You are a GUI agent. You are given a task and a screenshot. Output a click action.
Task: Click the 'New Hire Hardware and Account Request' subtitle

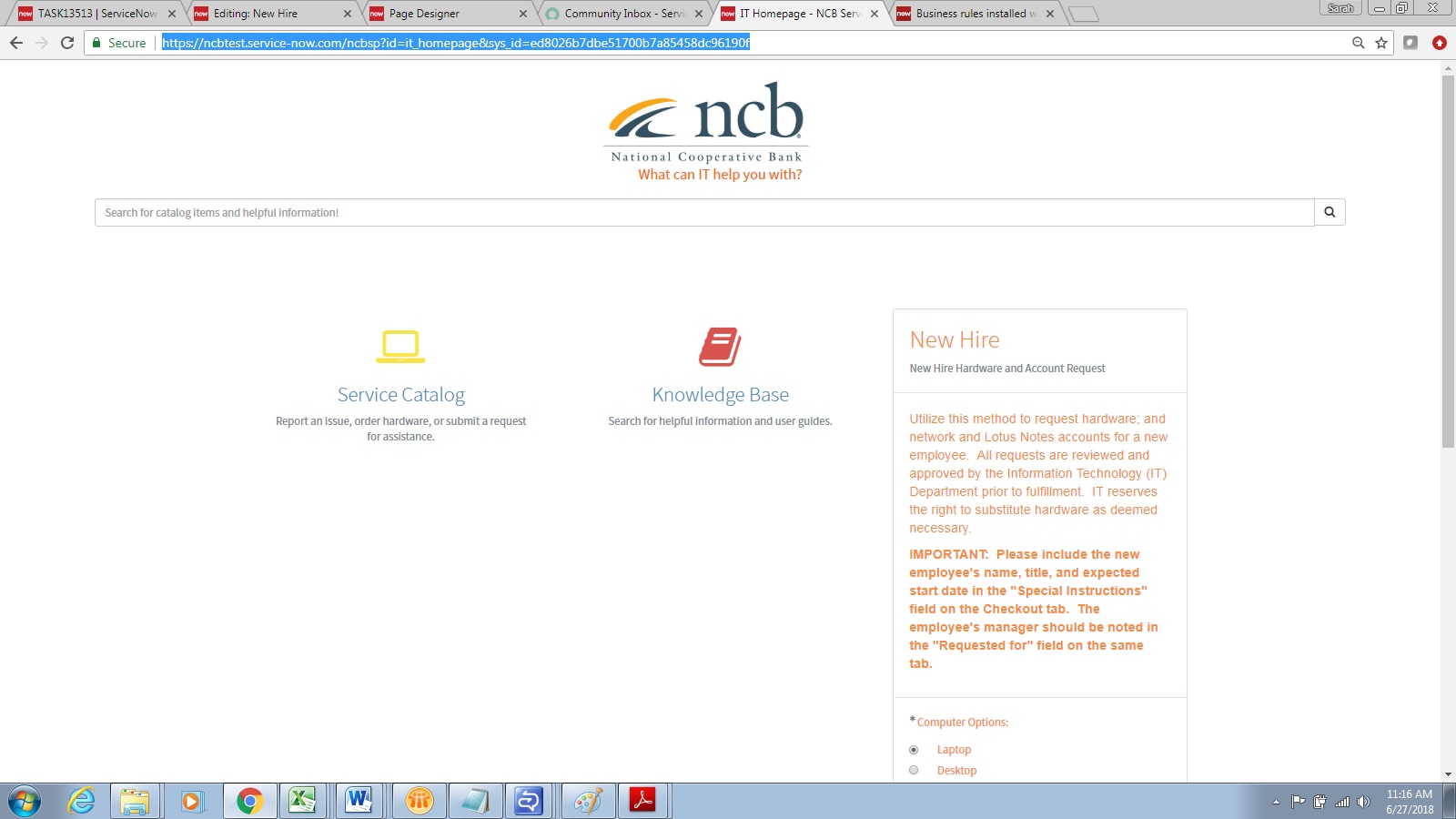(x=1007, y=369)
